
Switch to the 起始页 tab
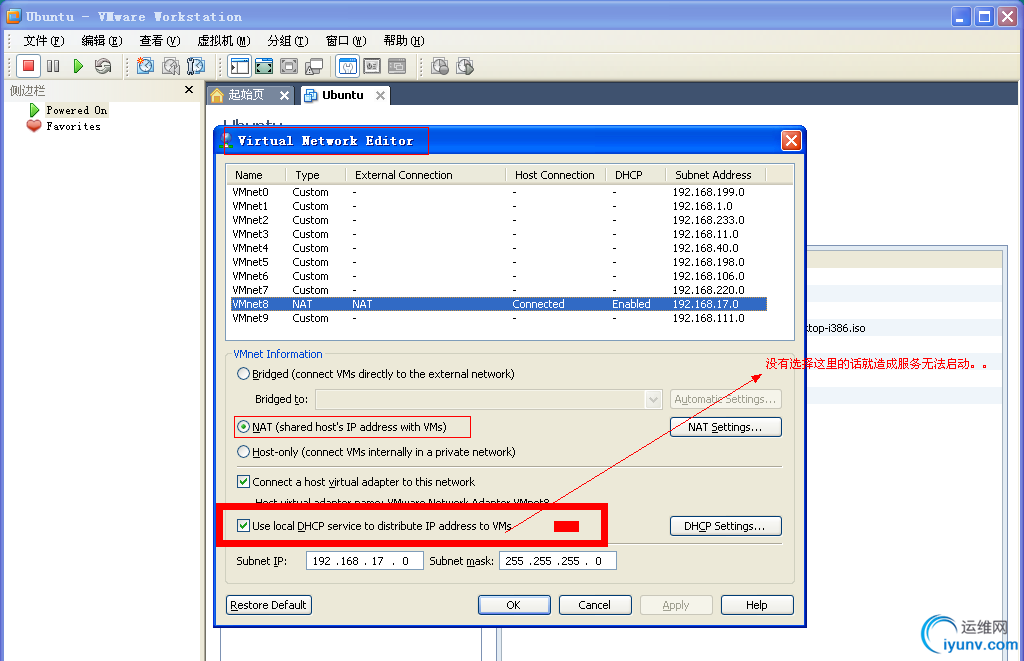pyautogui.click(x=246, y=95)
